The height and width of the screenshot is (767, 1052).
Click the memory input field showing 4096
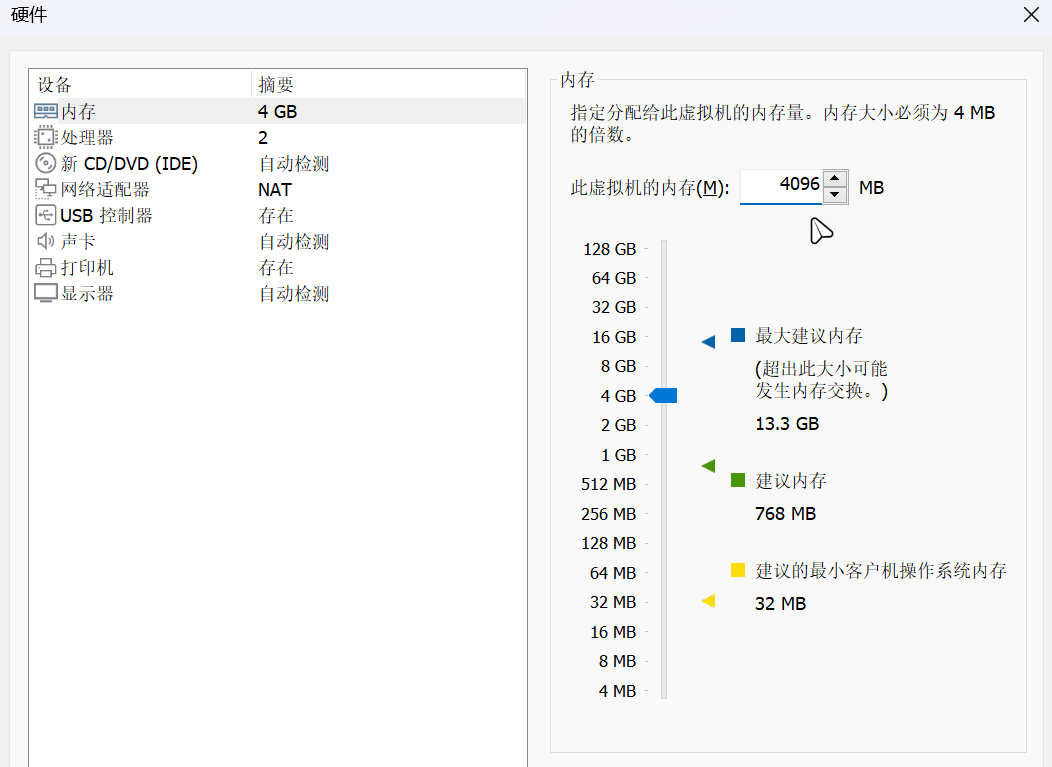(781, 186)
